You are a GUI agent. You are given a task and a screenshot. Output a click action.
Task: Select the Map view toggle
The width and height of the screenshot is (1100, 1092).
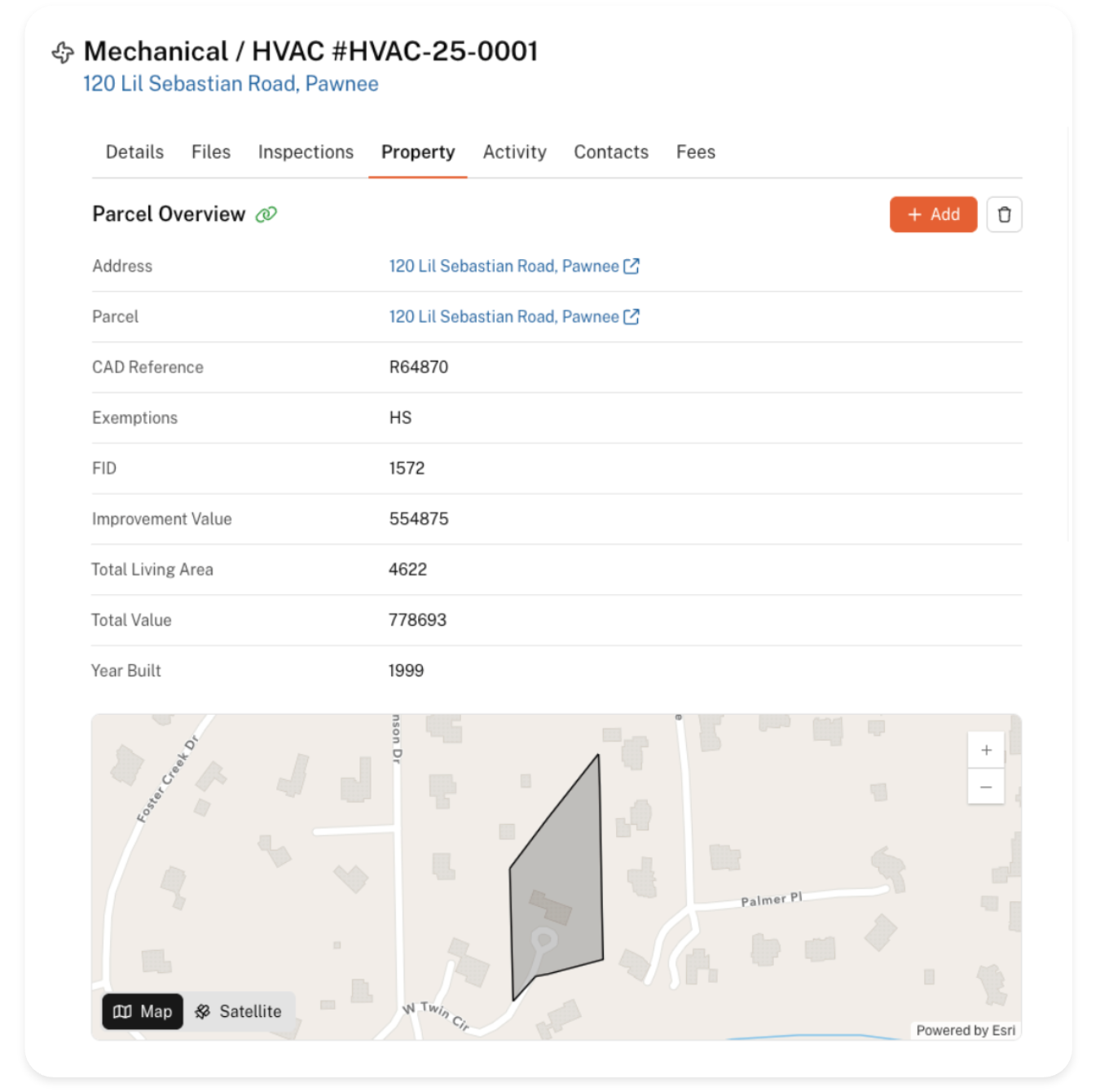pyautogui.click(x=143, y=1011)
